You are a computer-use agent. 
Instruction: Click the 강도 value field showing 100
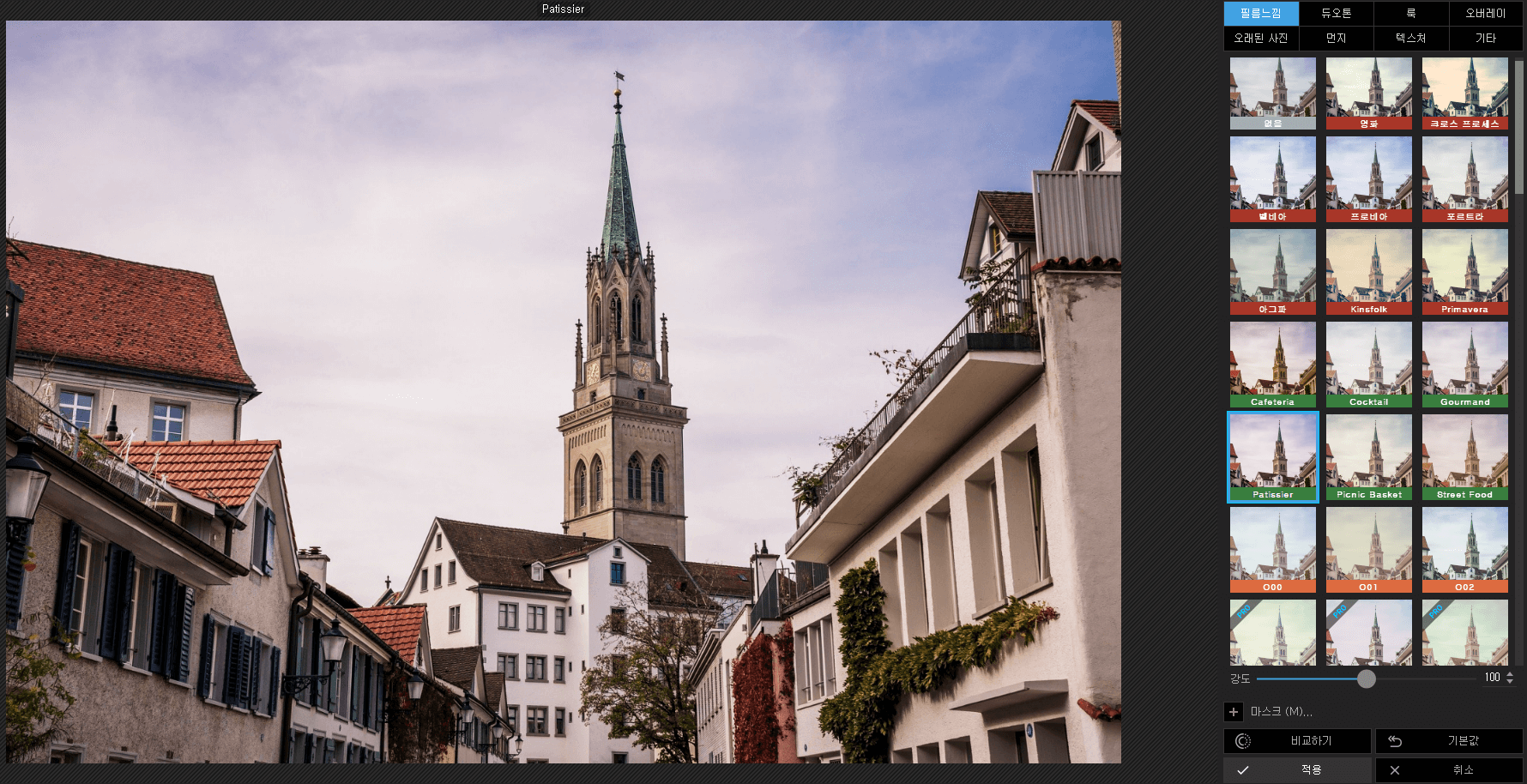point(1493,678)
